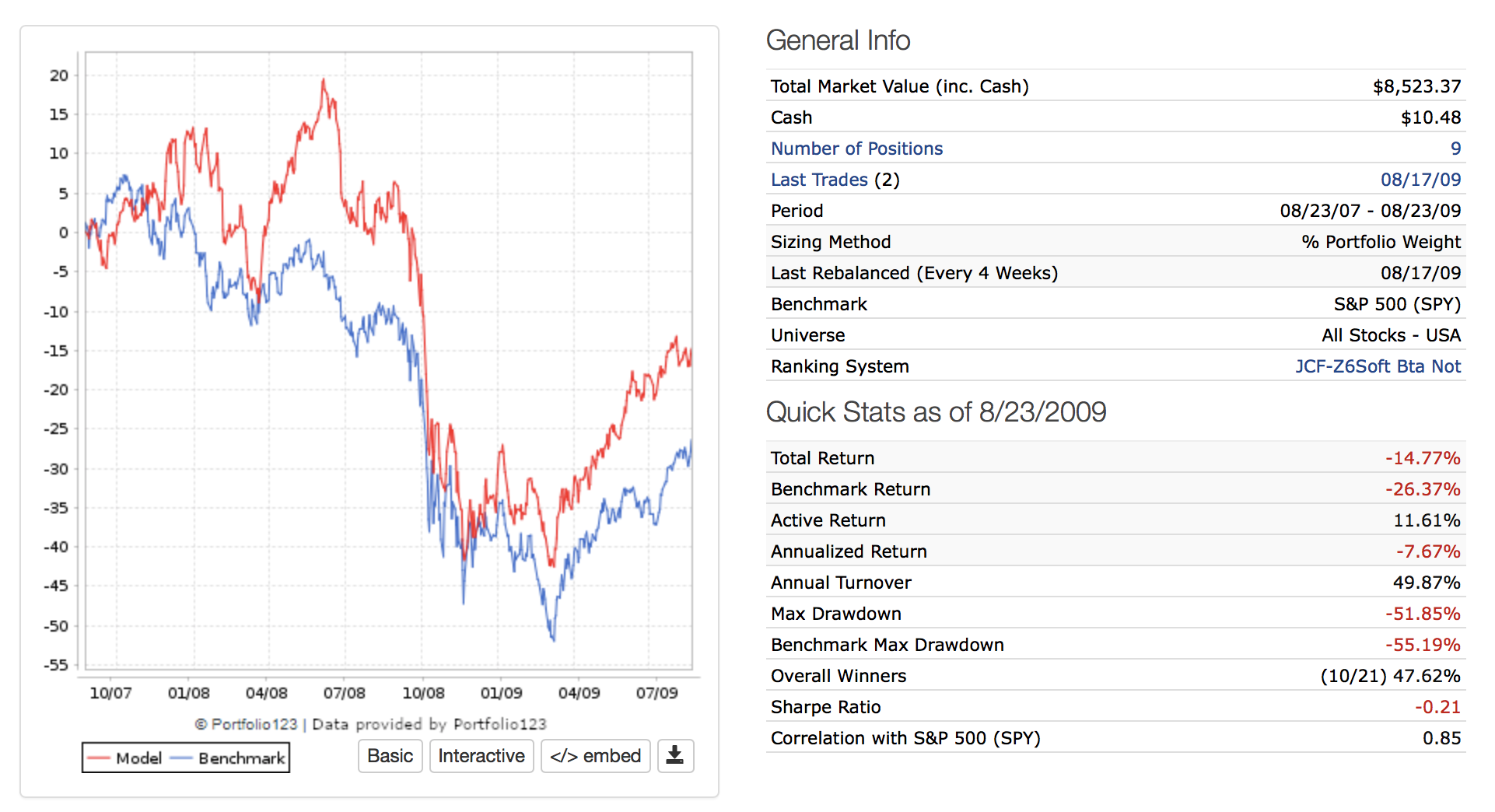Open the Last Trades link

[x=819, y=180]
